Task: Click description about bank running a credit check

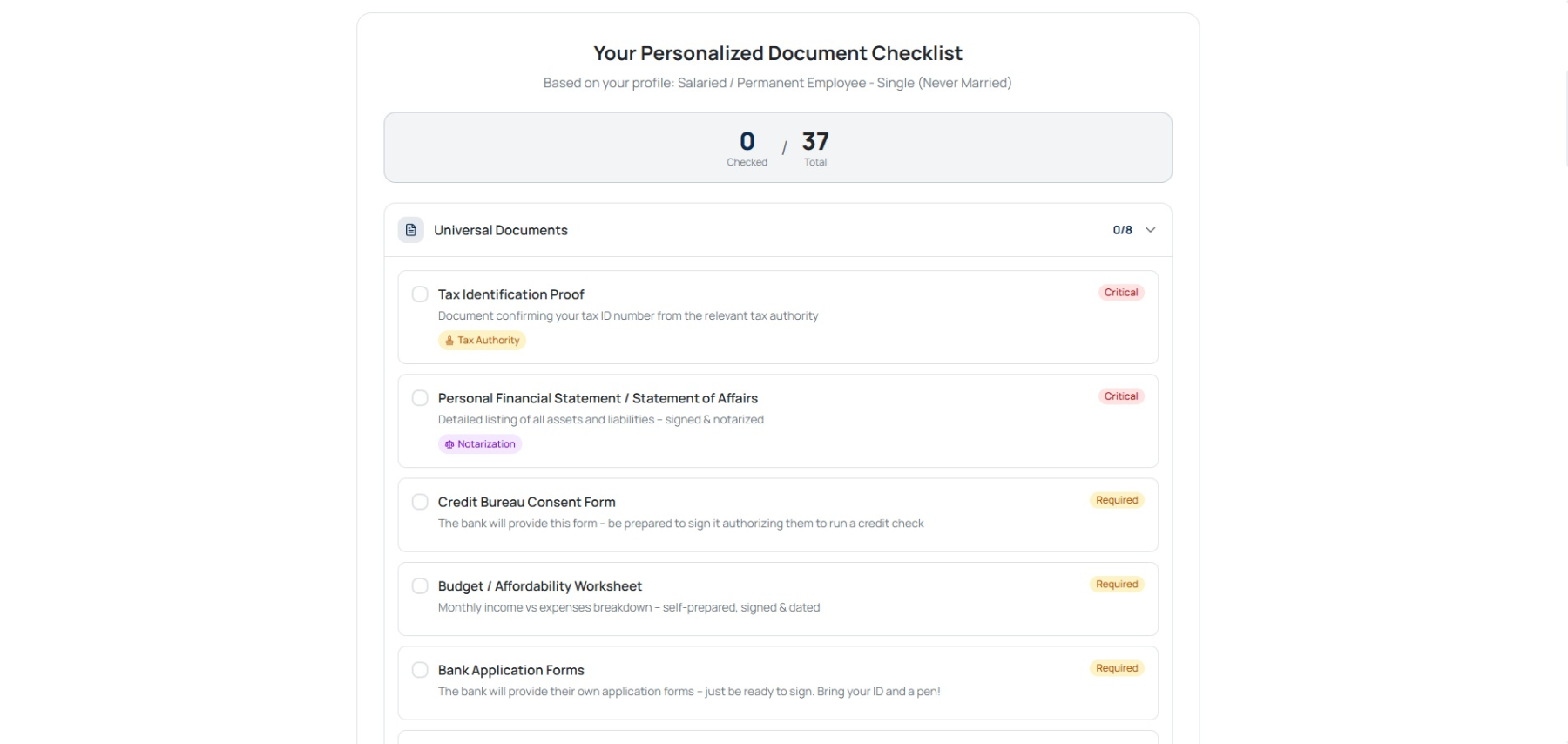Action: (x=681, y=524)
